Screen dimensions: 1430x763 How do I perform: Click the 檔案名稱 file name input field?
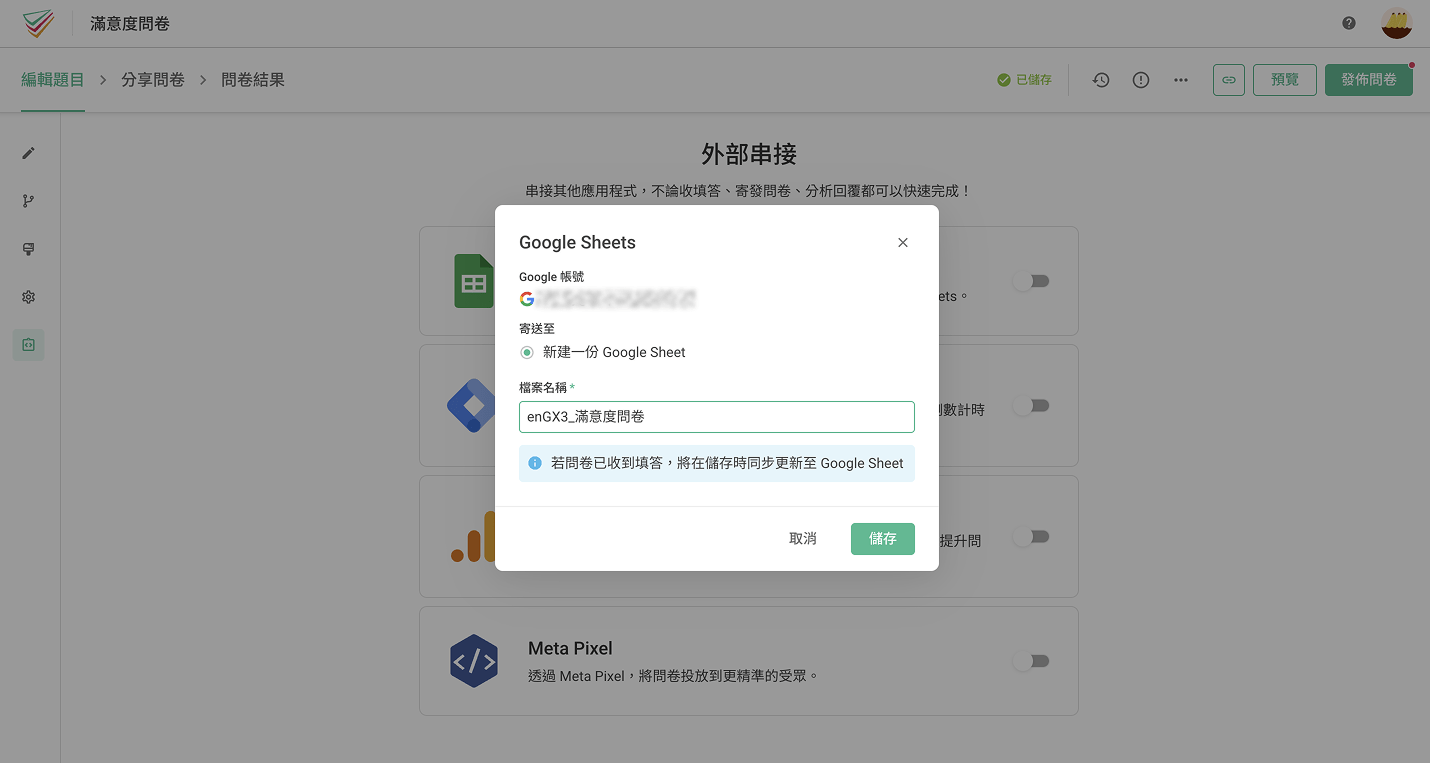[x=717, y=417]
